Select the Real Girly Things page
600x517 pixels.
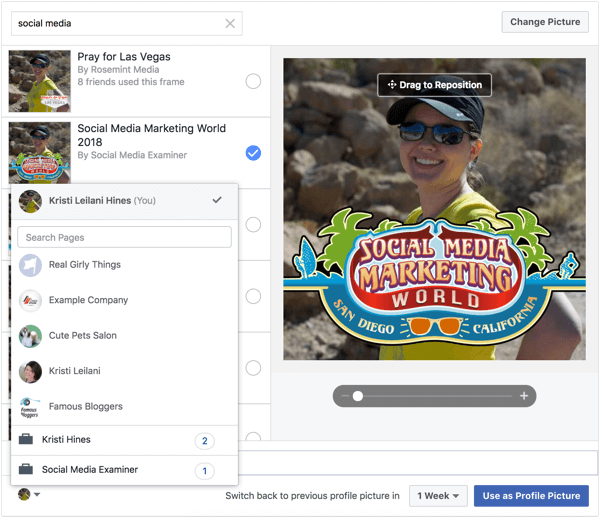click(125, 265)
